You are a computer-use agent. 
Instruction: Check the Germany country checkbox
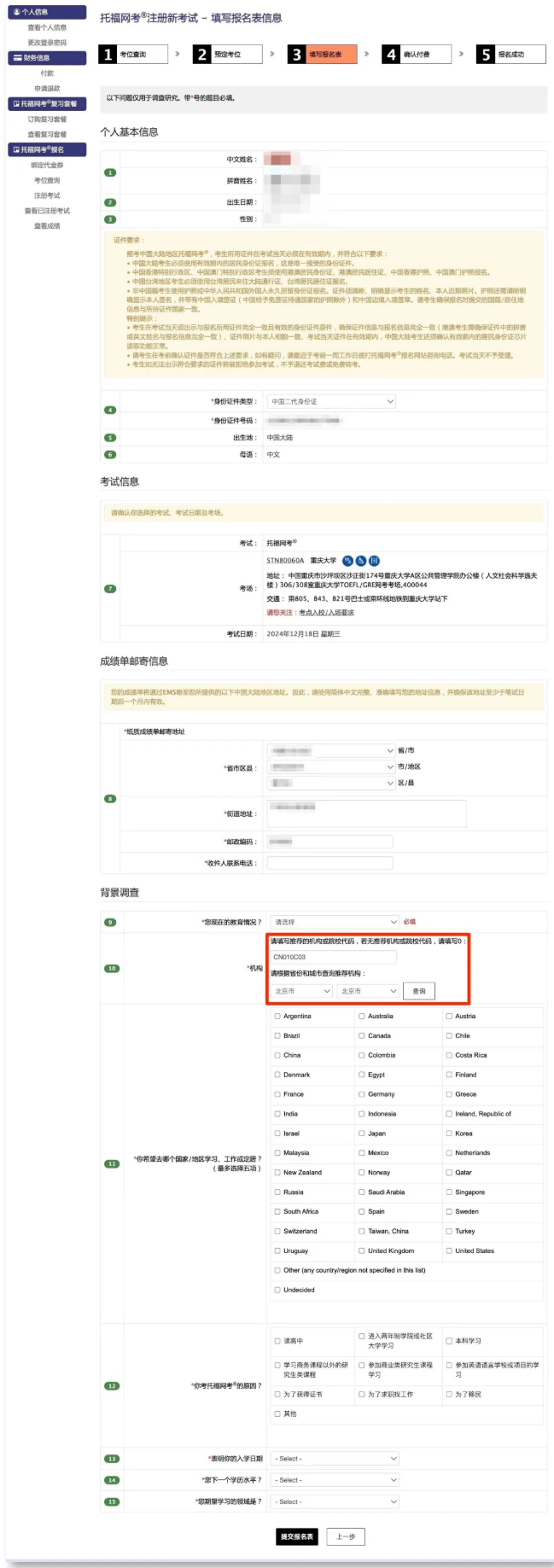click(x=362, y=1094)
